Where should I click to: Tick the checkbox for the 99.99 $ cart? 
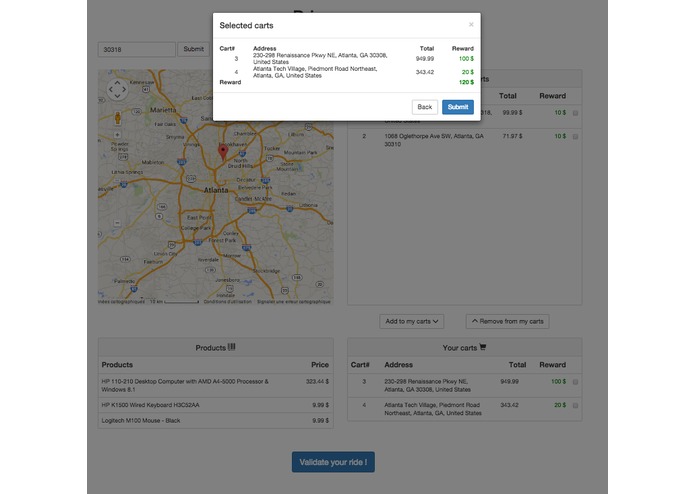575,113
